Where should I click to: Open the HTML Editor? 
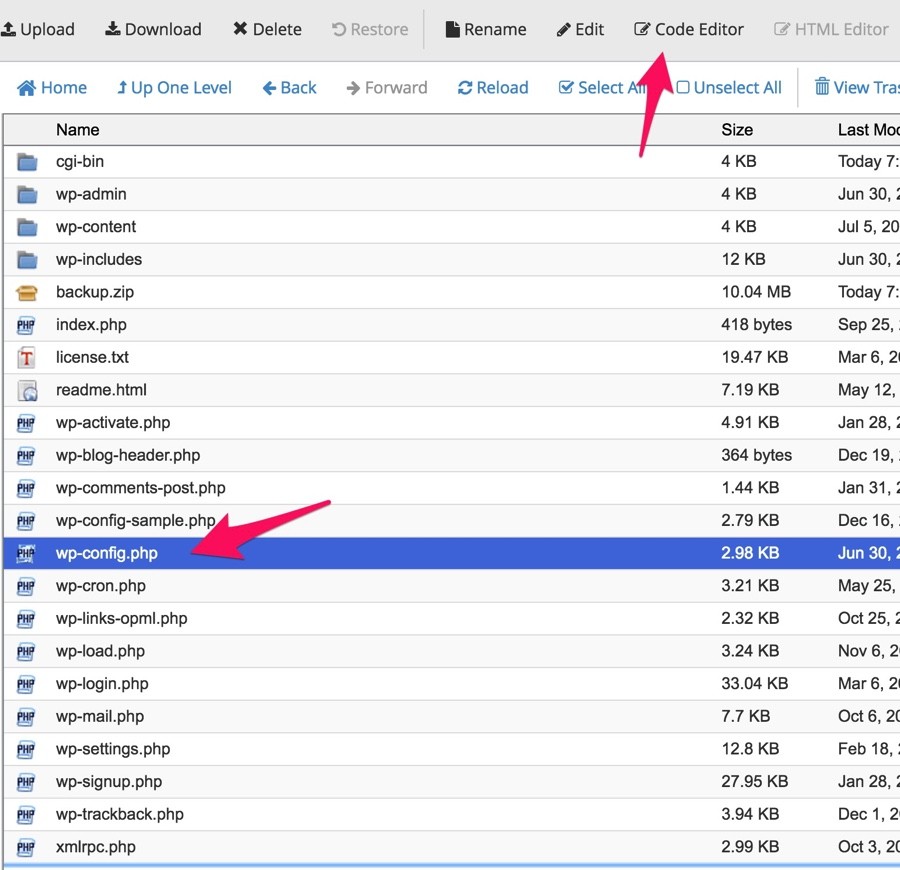click(x=831, y=29)
